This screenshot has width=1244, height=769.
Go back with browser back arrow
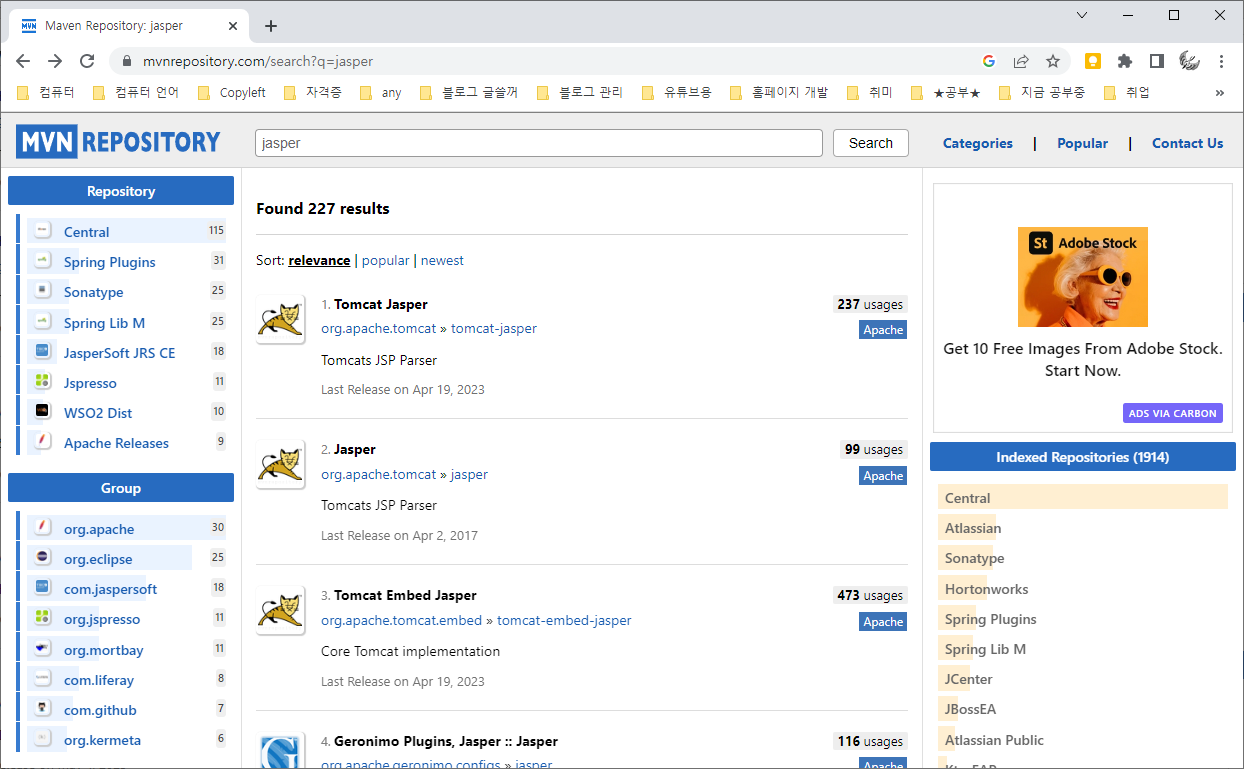click(x=23, y=61)
